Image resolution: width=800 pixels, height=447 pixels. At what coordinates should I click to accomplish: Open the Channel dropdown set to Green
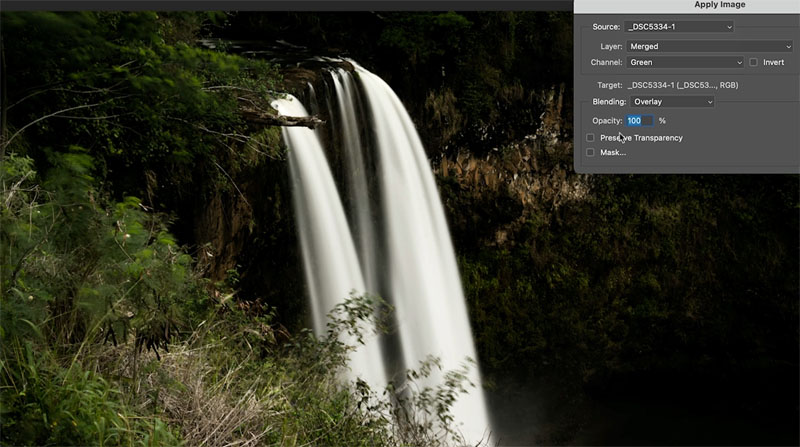pyautogui.click(x=685, y=62)
